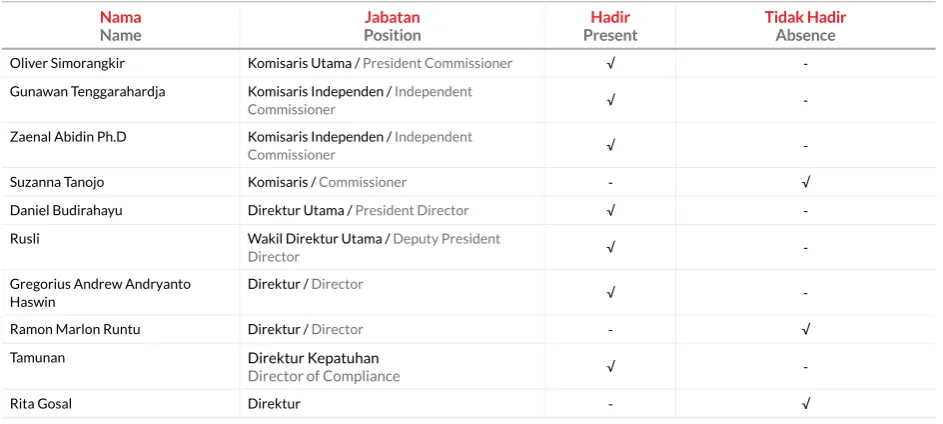Viewport: 943px width, 424px height.
Task: Click Daniel Budirahayu's present checkmark
Action: pos(610,210)
